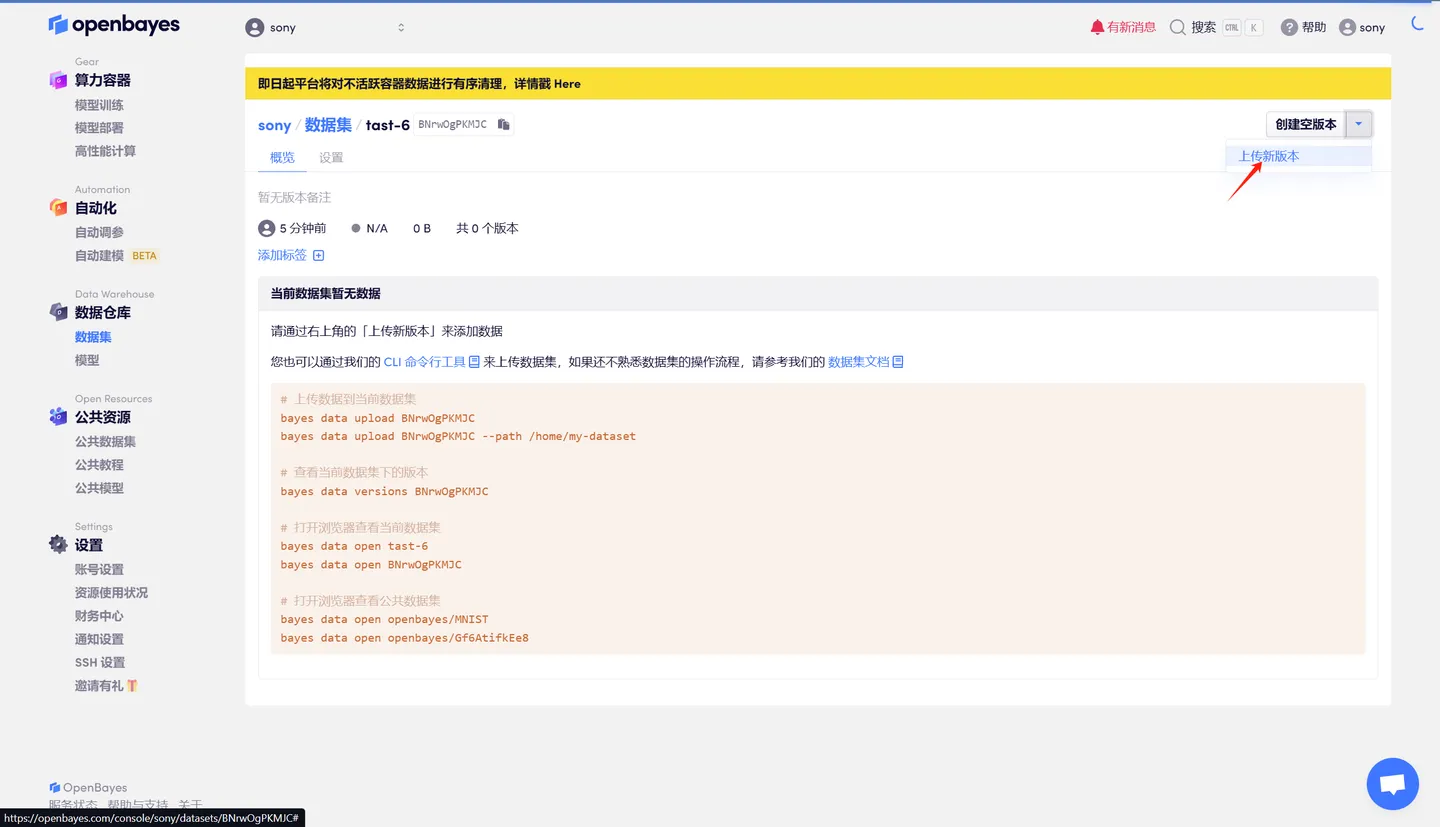1440x827 pixels.
Task: Switch to the 设置 tab
Action: pyautogui.click(x=331, y=157)
